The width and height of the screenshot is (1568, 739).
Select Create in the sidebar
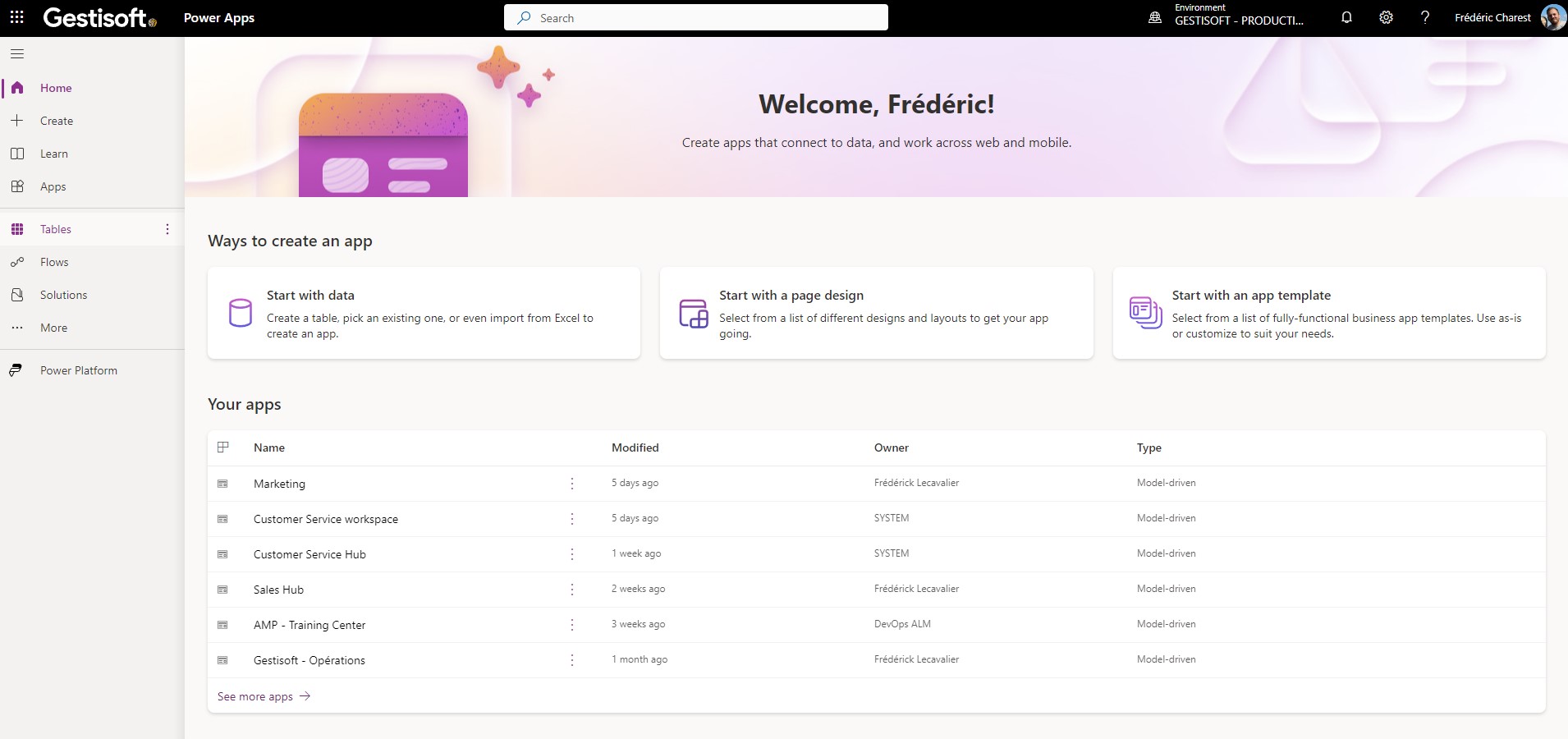(x=92, y=121)
